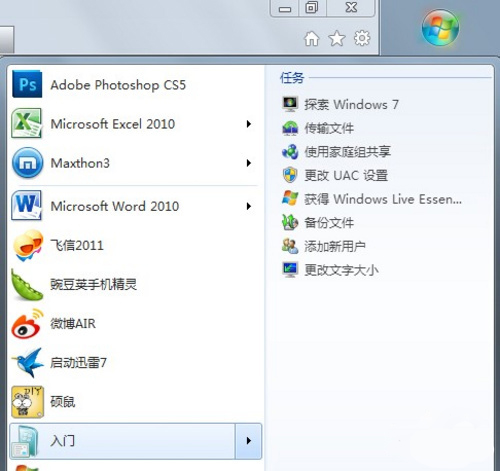Screen dimensions: 500x471
Task: Click the Windows Live Essentials flag icon
Action: click(x=290, y=199)
